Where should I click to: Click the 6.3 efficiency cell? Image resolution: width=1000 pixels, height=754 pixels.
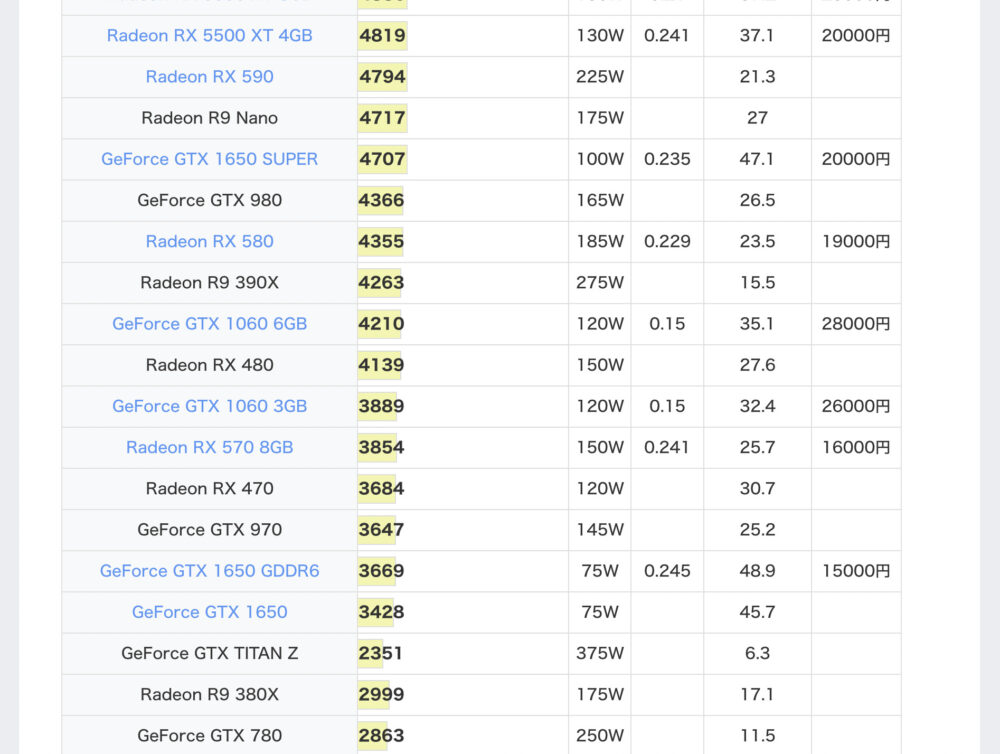[x=757, y=653]
